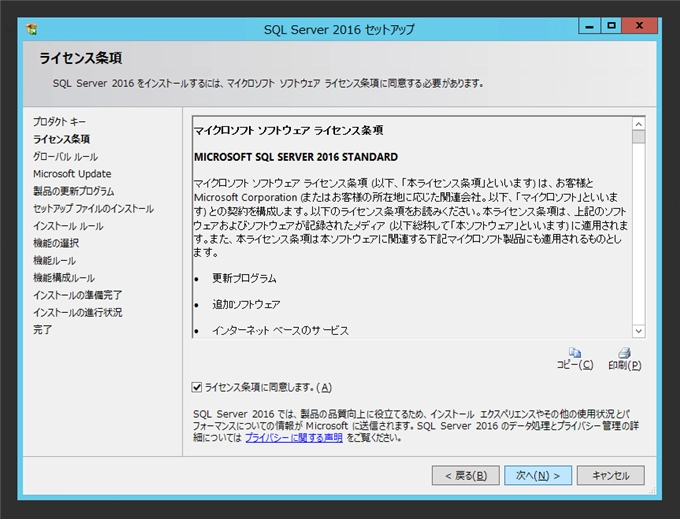The width and height of the screenshot is (680, 519).
Task: Select the 機能の選択 step
Action: [x=56, y=243]
